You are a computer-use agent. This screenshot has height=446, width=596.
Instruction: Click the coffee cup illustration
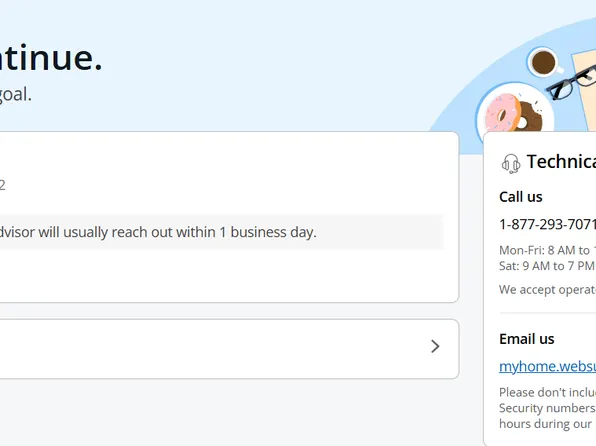[x=545, y=62]
